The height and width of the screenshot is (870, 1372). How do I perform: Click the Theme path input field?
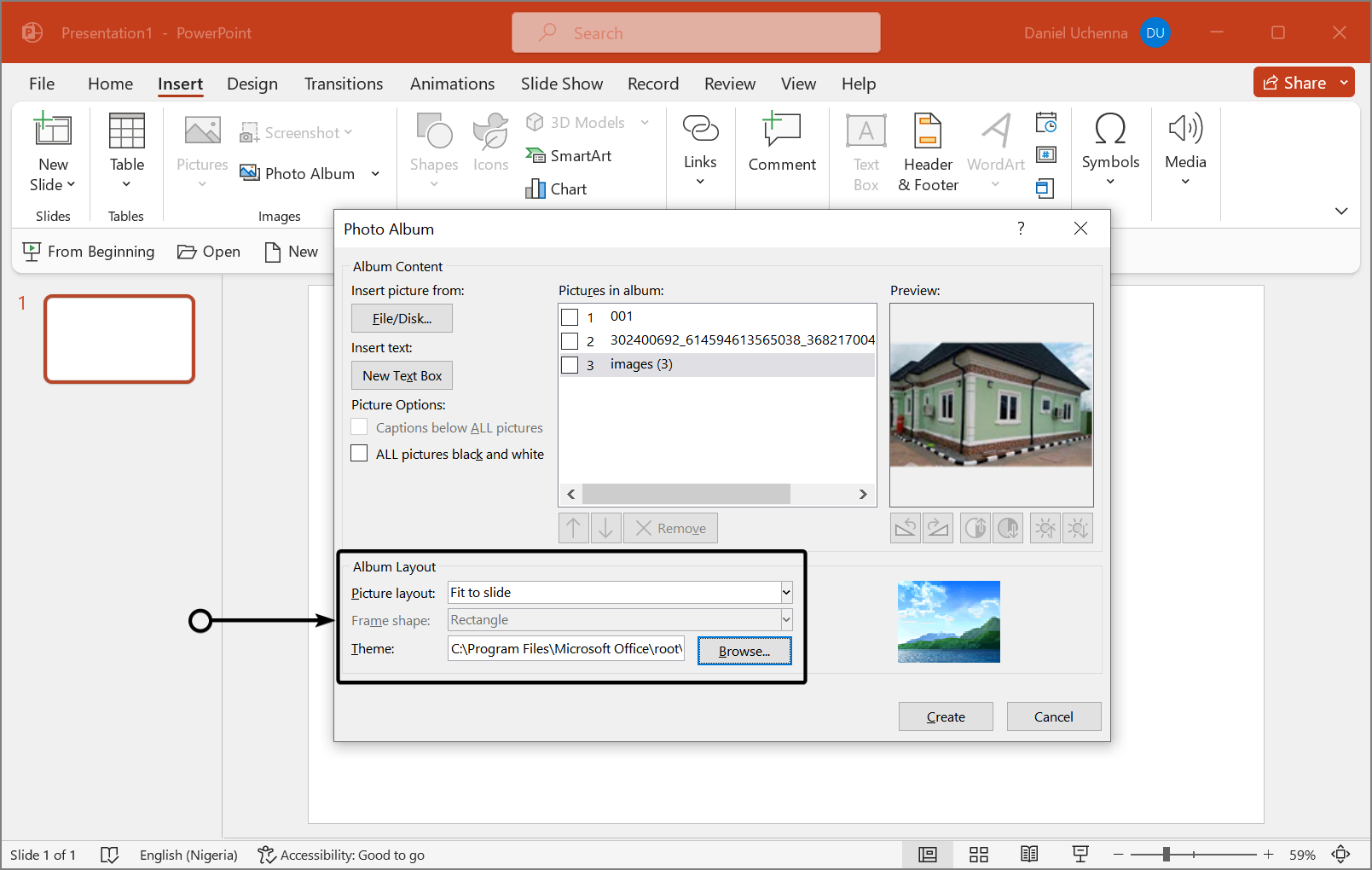(x=566, y=649)
